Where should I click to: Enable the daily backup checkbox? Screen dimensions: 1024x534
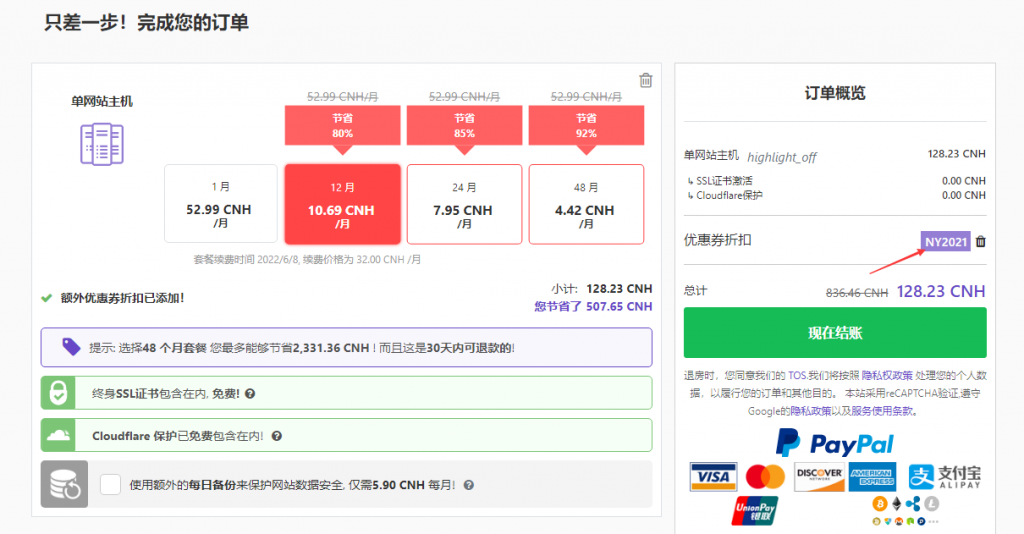coord(110,484)
